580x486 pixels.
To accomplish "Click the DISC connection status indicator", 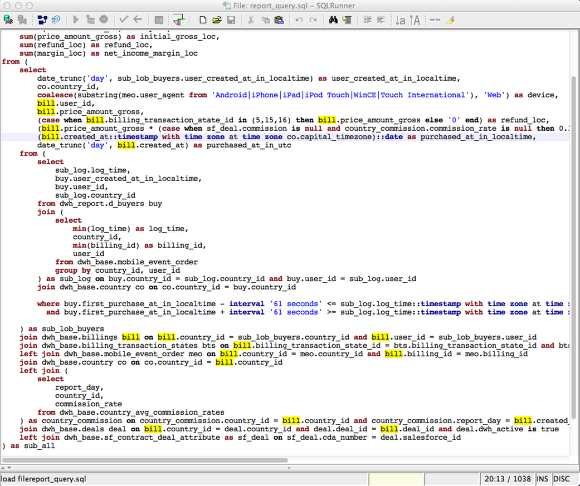I will click(x=561, y=479).
